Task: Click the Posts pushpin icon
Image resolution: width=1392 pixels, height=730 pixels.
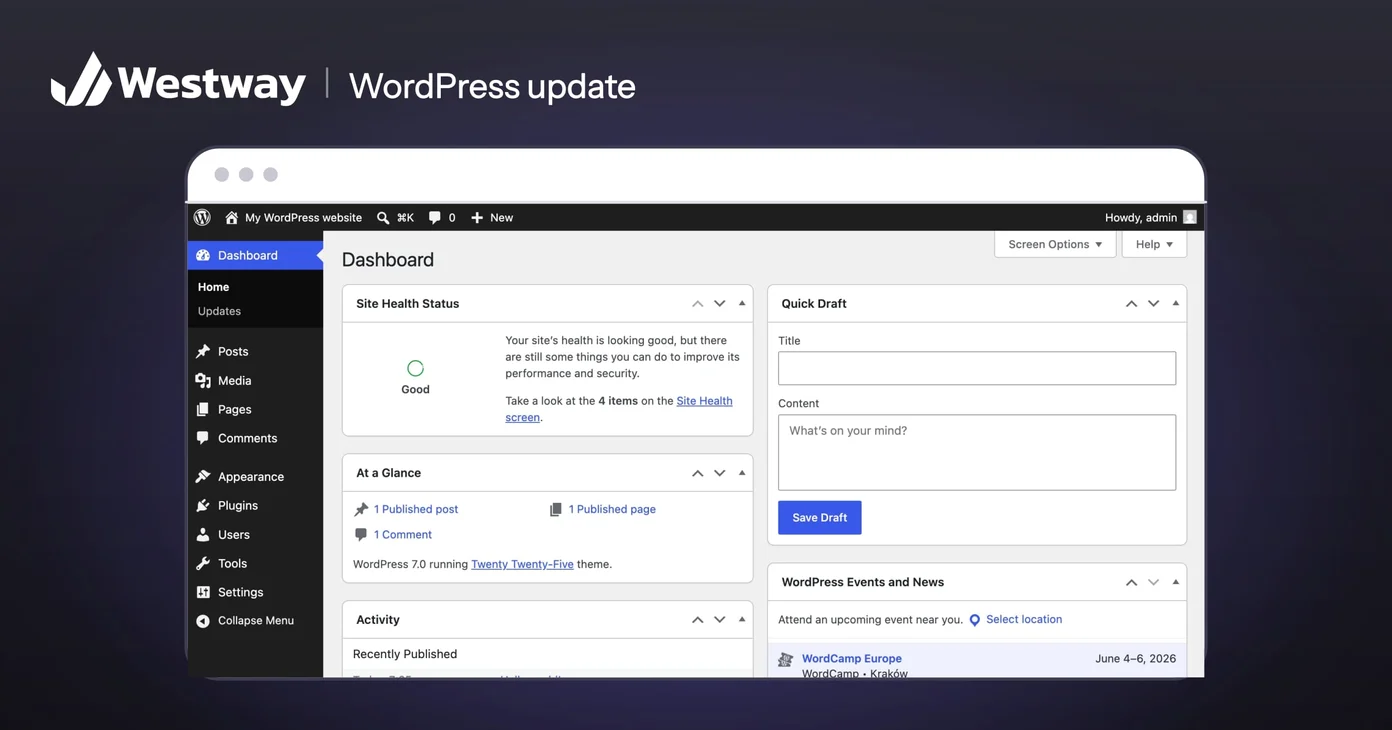Action: [203, 351]
